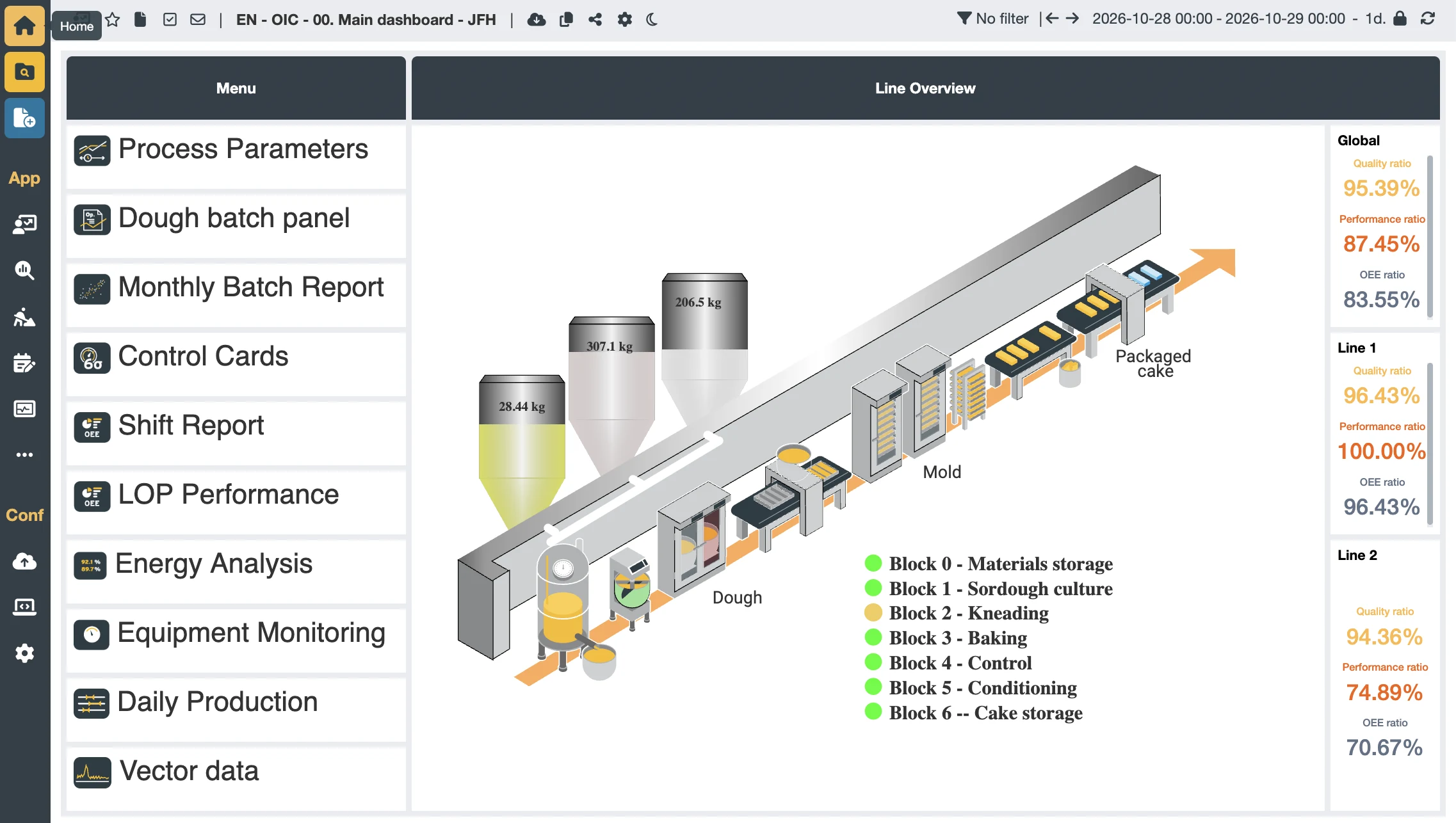
Task: Toggle dark mode moon icon
Action: [652, 19]
